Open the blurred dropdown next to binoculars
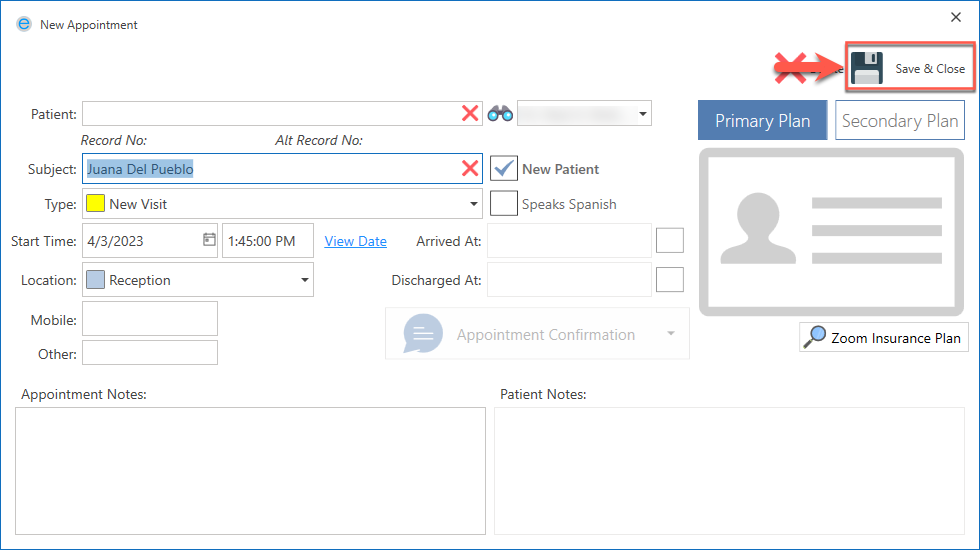980x550 pixels. 584,114
